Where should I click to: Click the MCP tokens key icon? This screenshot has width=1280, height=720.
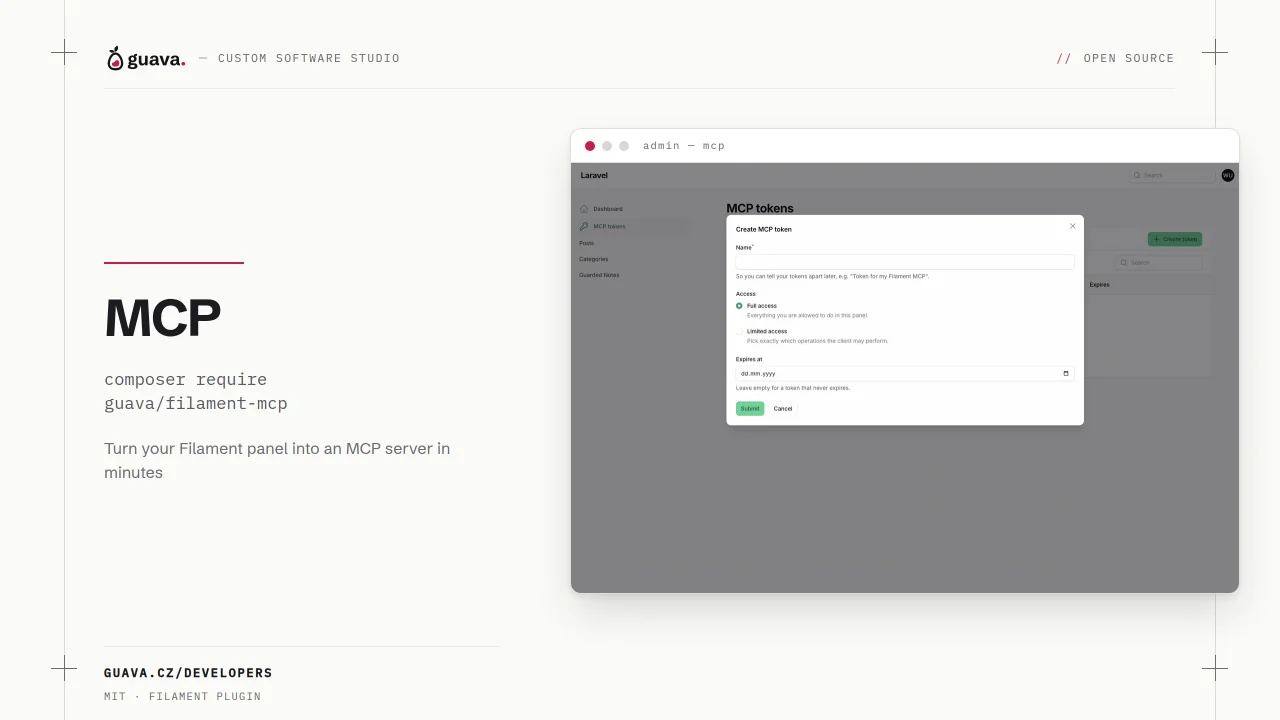click(584, 226)
